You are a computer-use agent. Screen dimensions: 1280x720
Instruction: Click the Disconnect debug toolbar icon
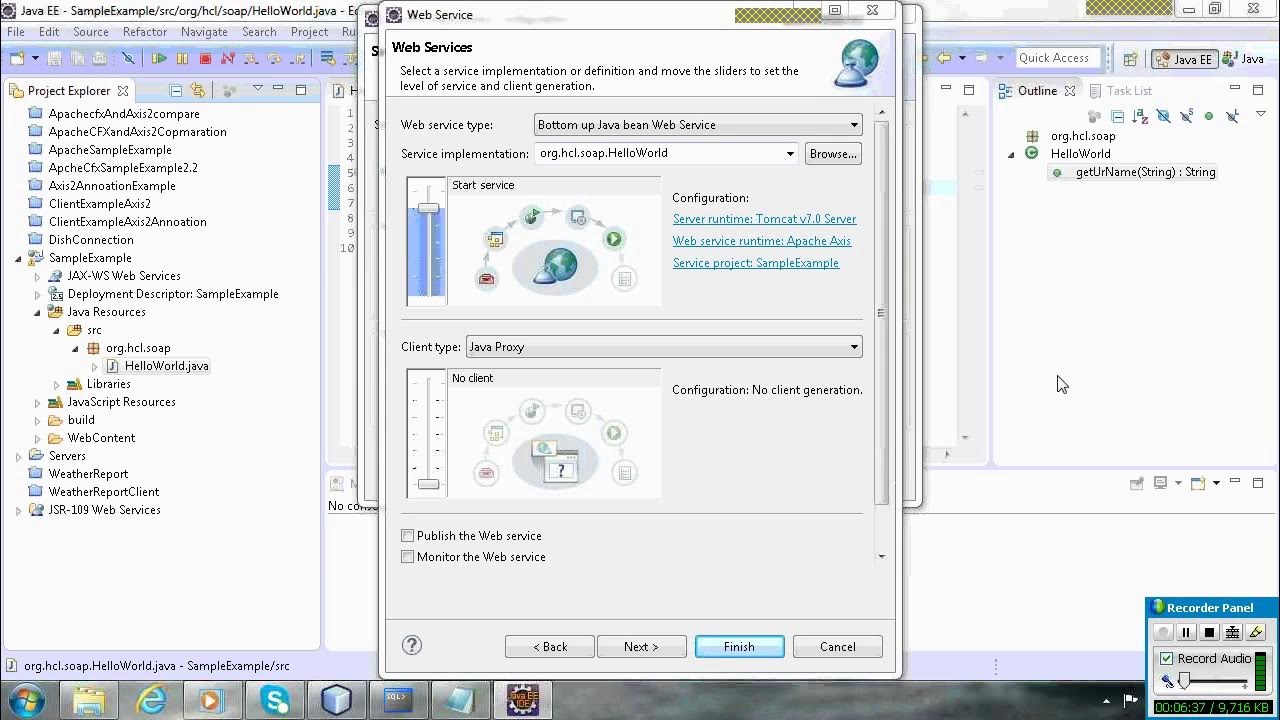(228, 59)
